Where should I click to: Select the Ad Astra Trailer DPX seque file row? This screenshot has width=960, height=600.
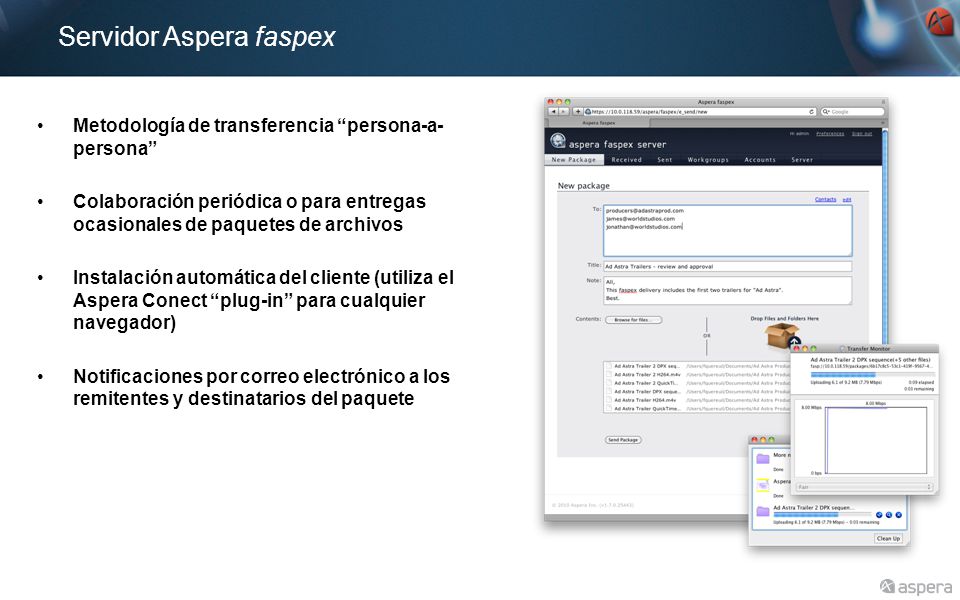[x=697, y=391]
